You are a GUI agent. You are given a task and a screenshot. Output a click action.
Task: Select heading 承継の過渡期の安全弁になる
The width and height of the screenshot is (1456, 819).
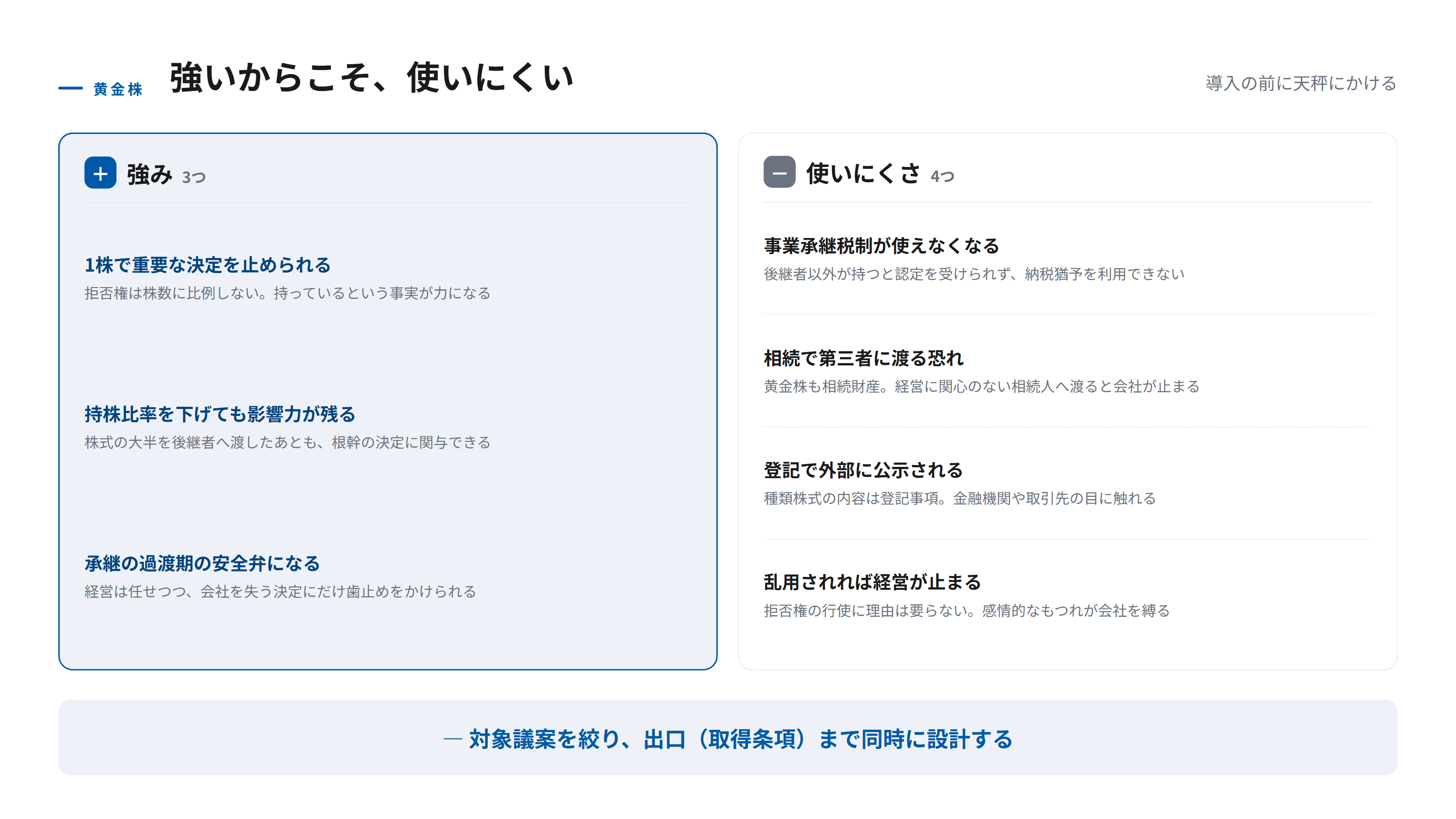(202, 564)
